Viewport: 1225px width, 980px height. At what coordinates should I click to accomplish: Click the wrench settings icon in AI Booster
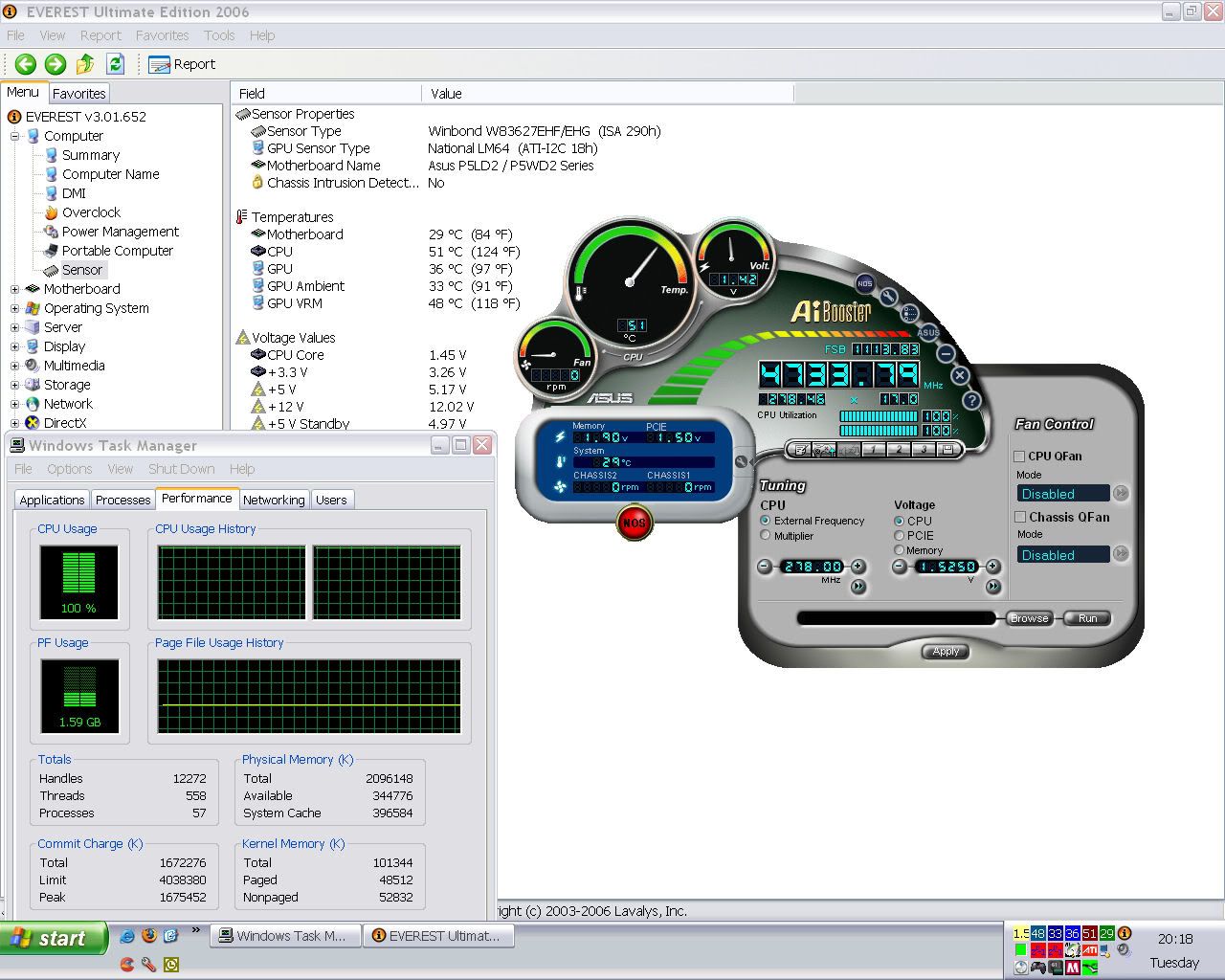pos(888,298)
